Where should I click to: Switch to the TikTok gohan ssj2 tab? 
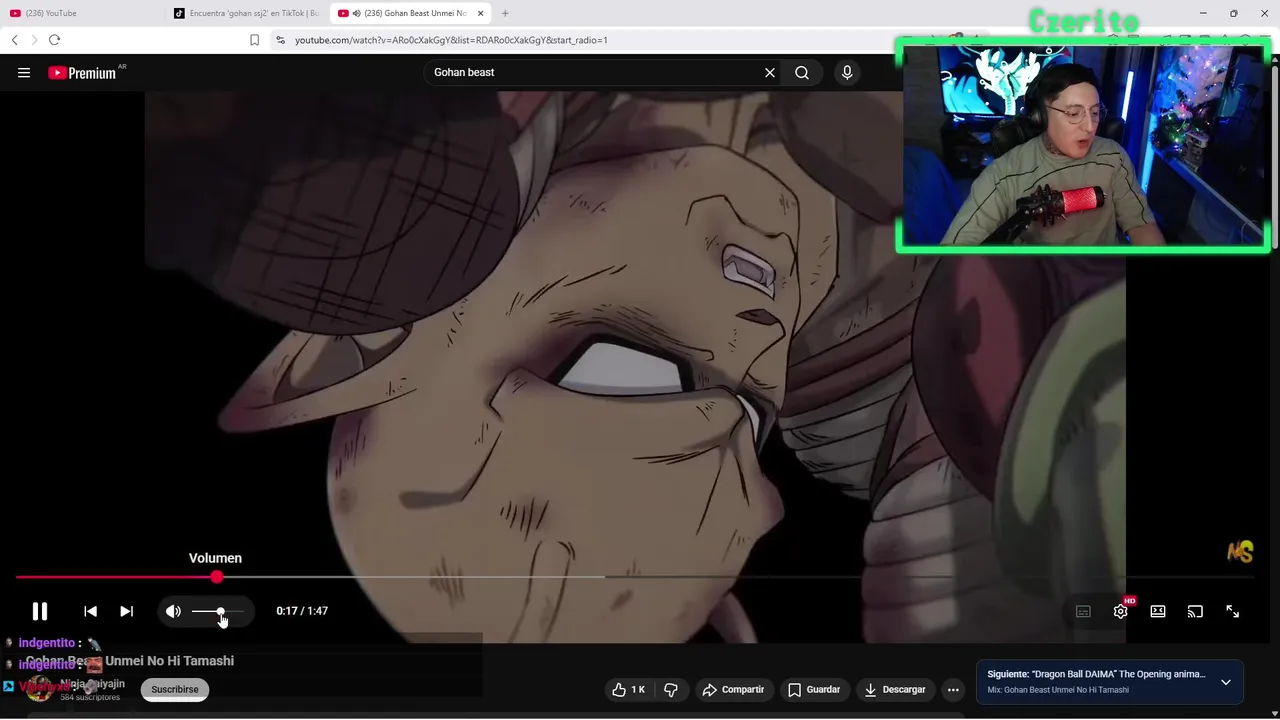click(x=246, y=13)
